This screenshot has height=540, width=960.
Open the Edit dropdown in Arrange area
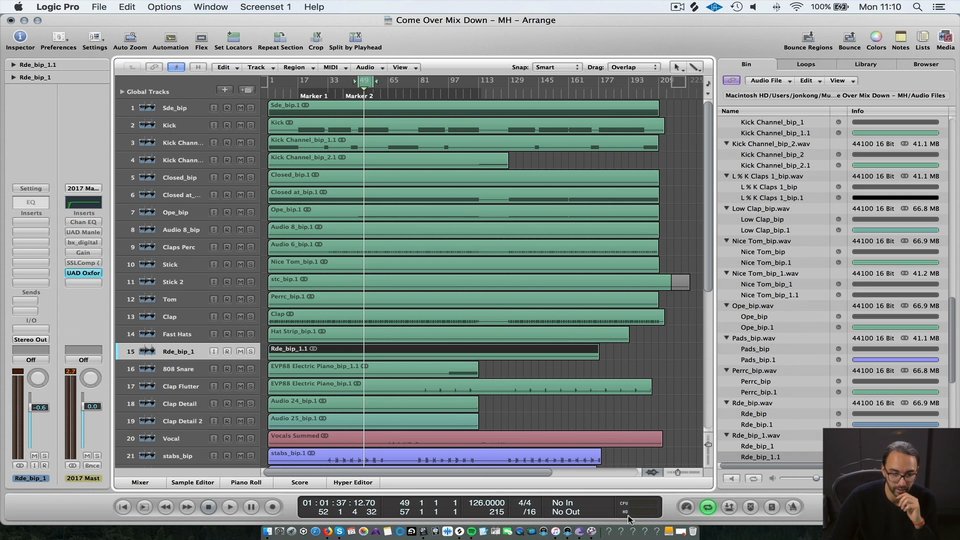coord(228,67)
